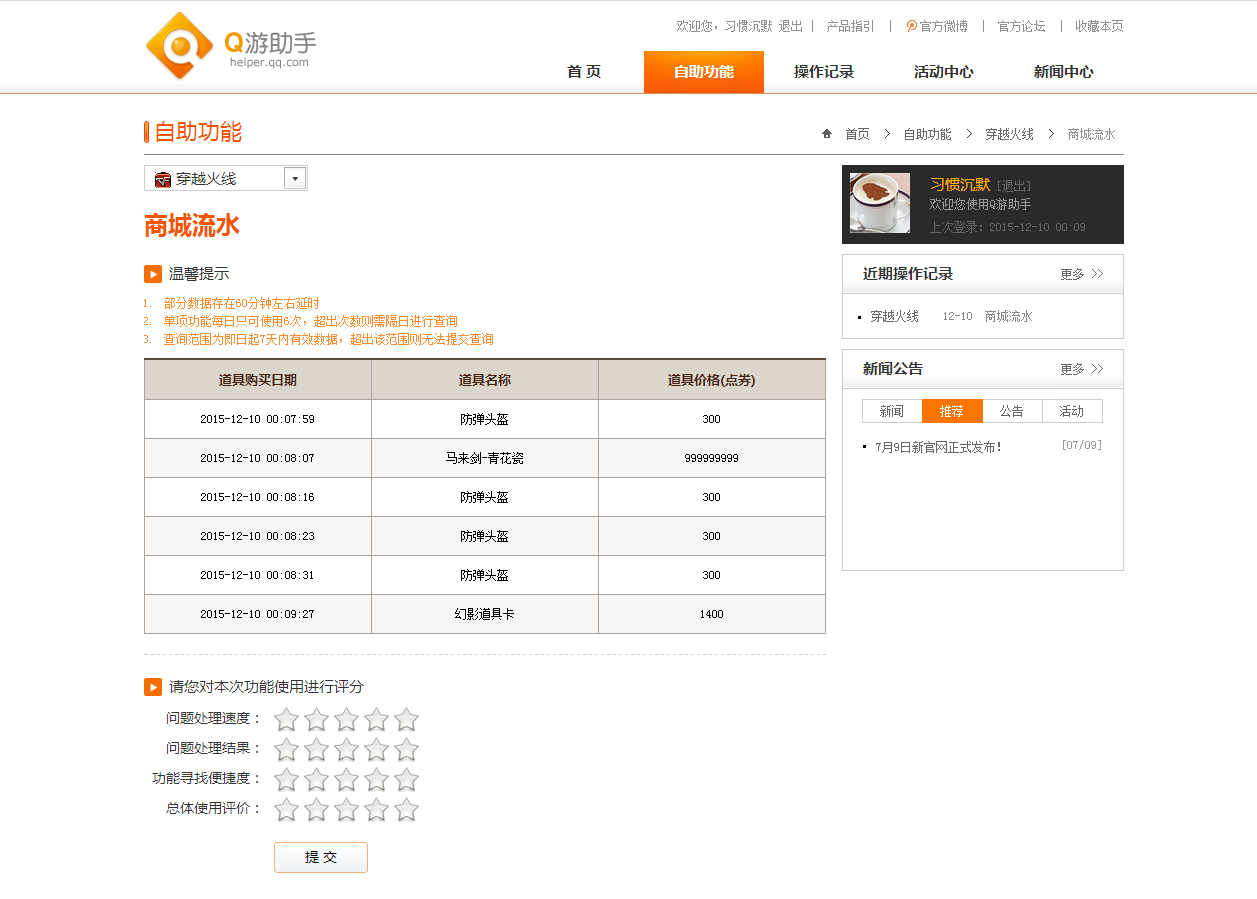Rate 总体使用评价 three stars
The height and width of the screenshot is (899, 1257).
347,809
